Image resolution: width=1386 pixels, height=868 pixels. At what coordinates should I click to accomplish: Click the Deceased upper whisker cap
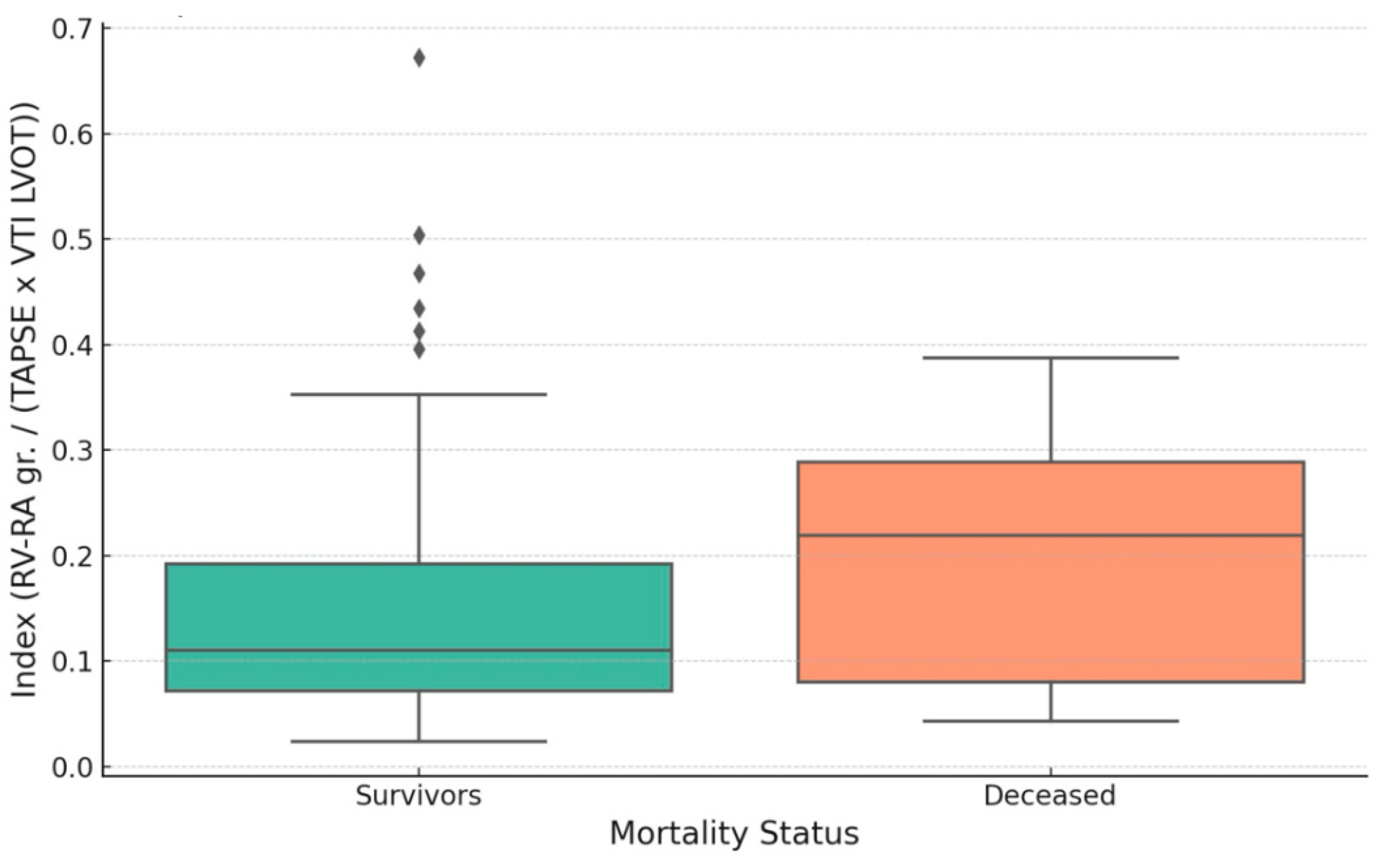1051,358
